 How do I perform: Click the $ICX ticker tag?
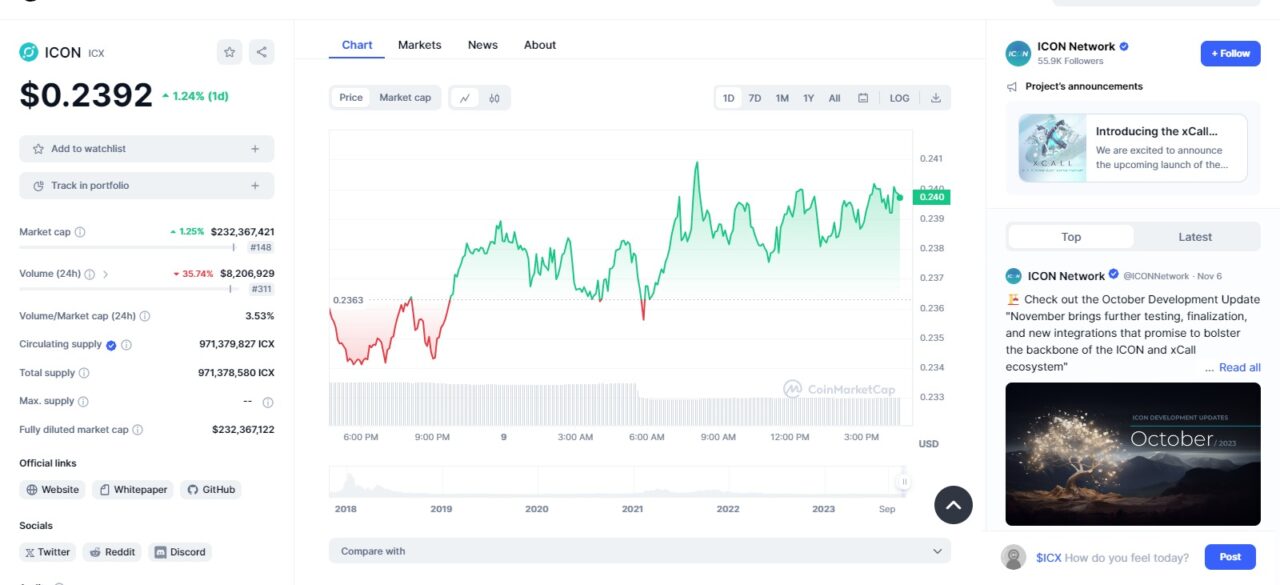click(x=1048, y=558)
